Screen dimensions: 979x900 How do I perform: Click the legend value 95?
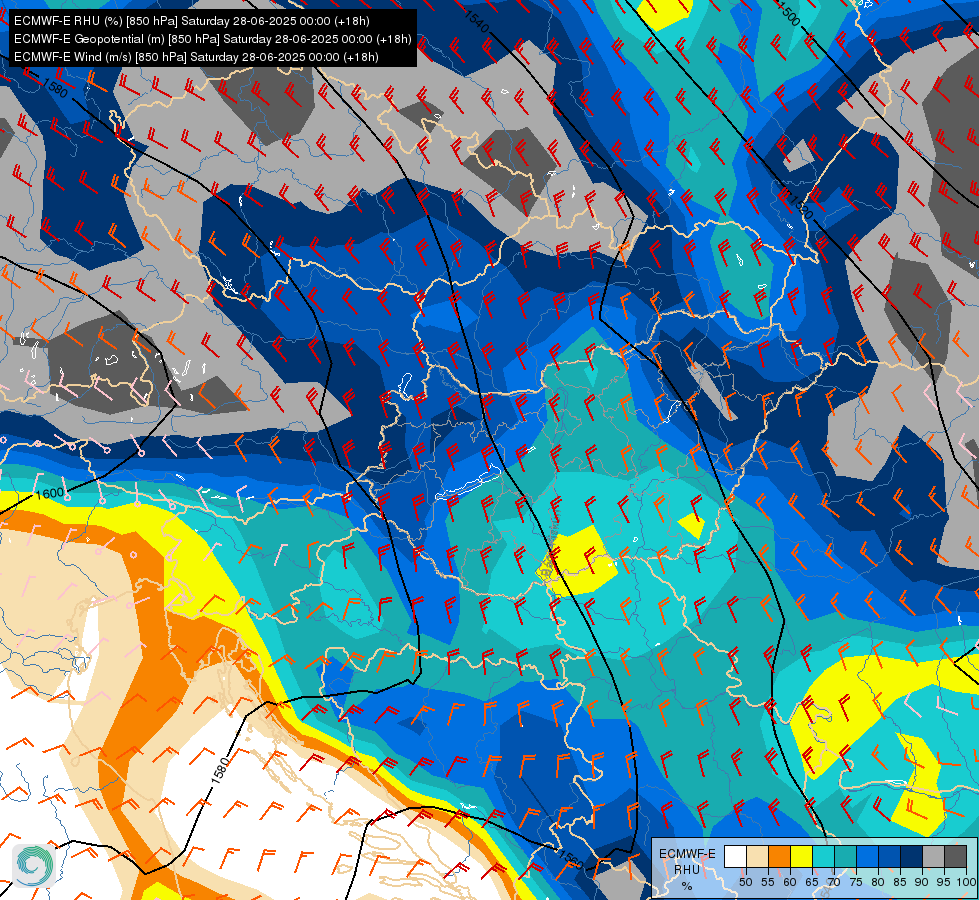pos(945,882)
